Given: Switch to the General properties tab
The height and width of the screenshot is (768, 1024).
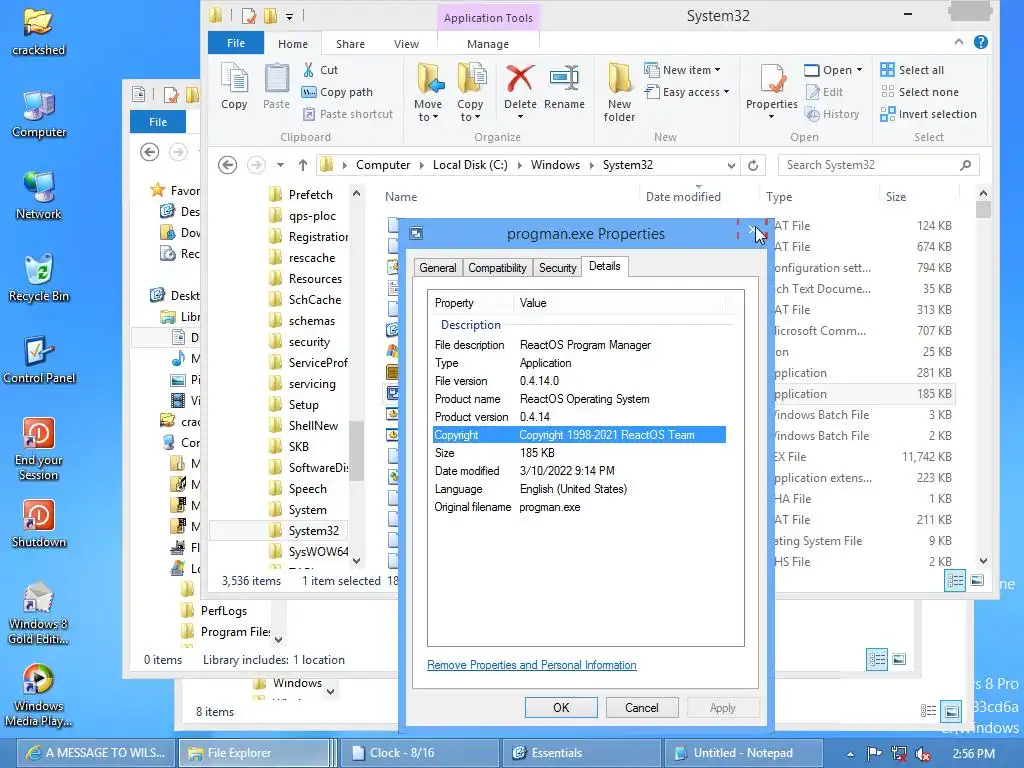Looking at the screenshot, I should click(438, 268).
